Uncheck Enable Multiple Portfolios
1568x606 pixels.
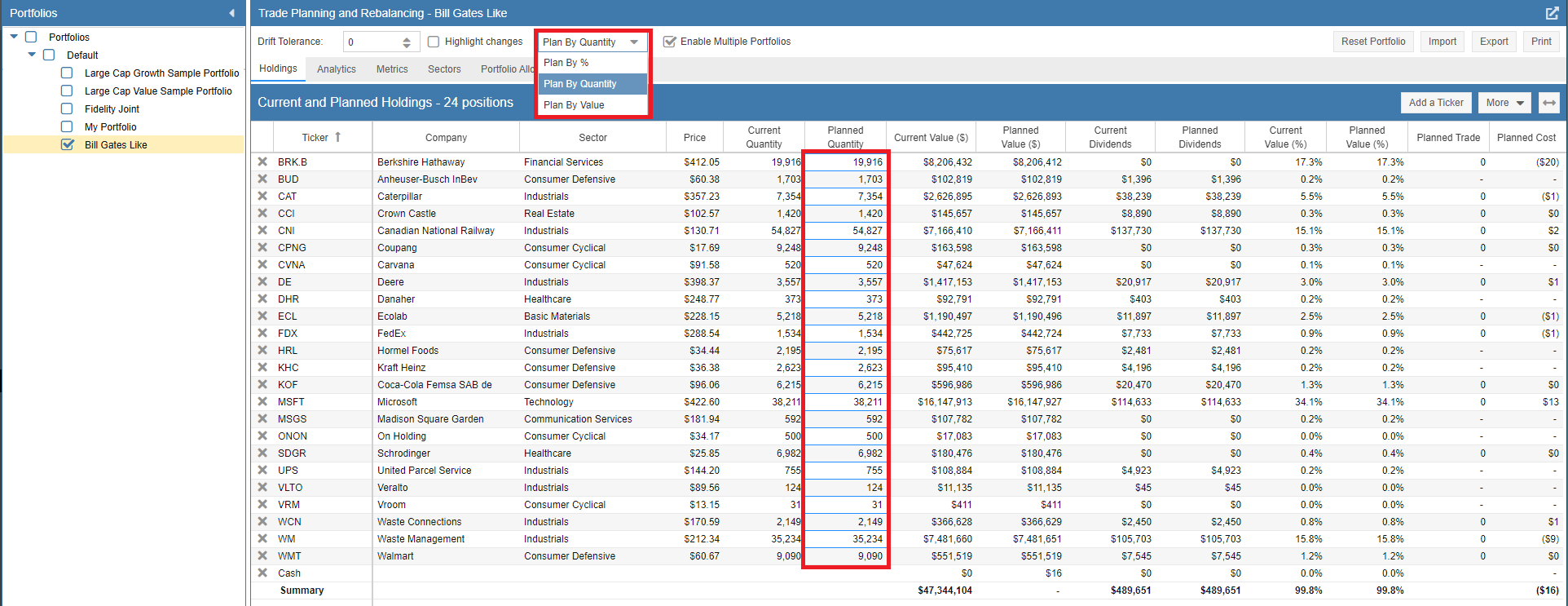670,42
